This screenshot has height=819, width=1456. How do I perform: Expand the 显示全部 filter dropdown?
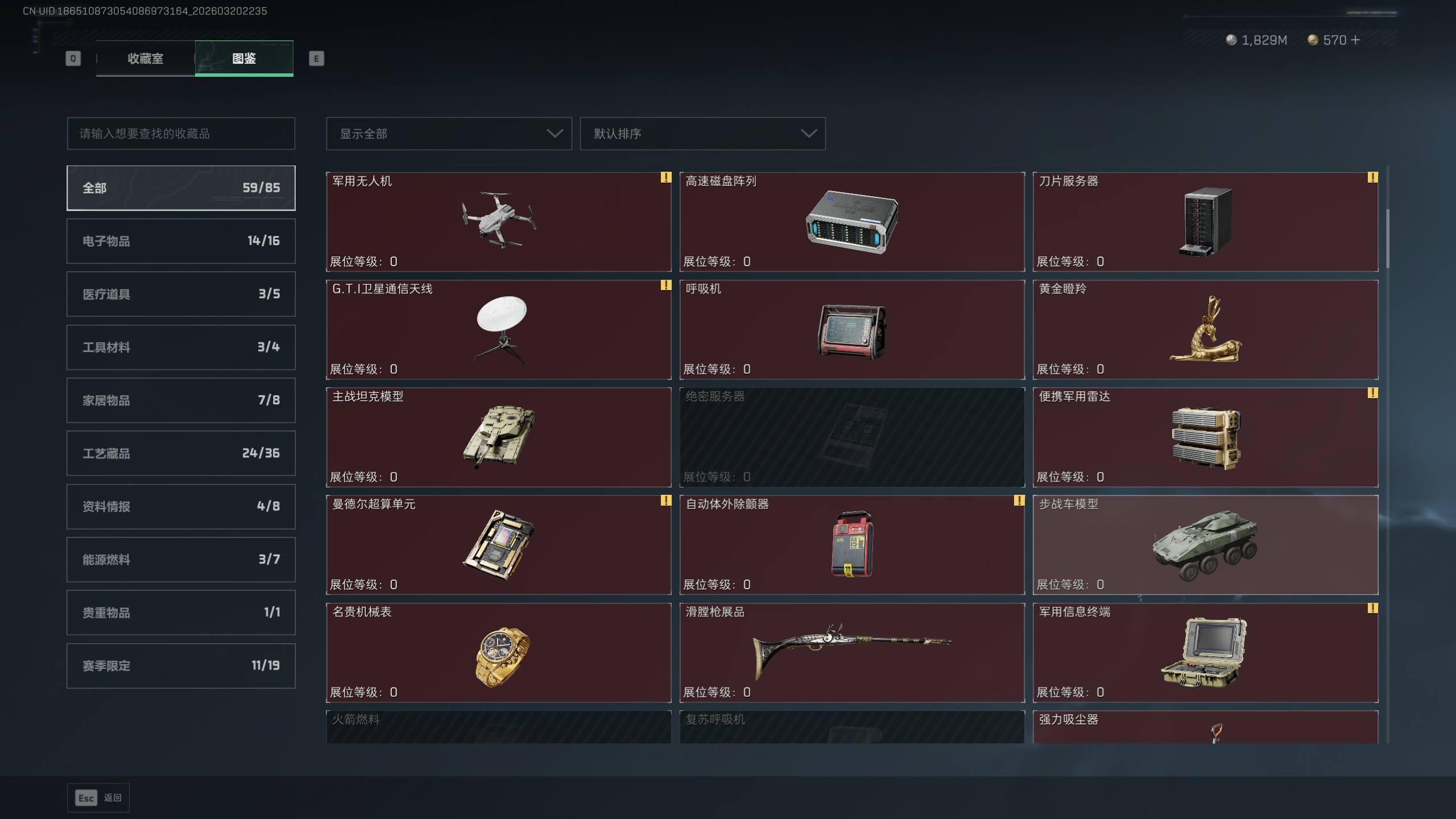(449, 134)
